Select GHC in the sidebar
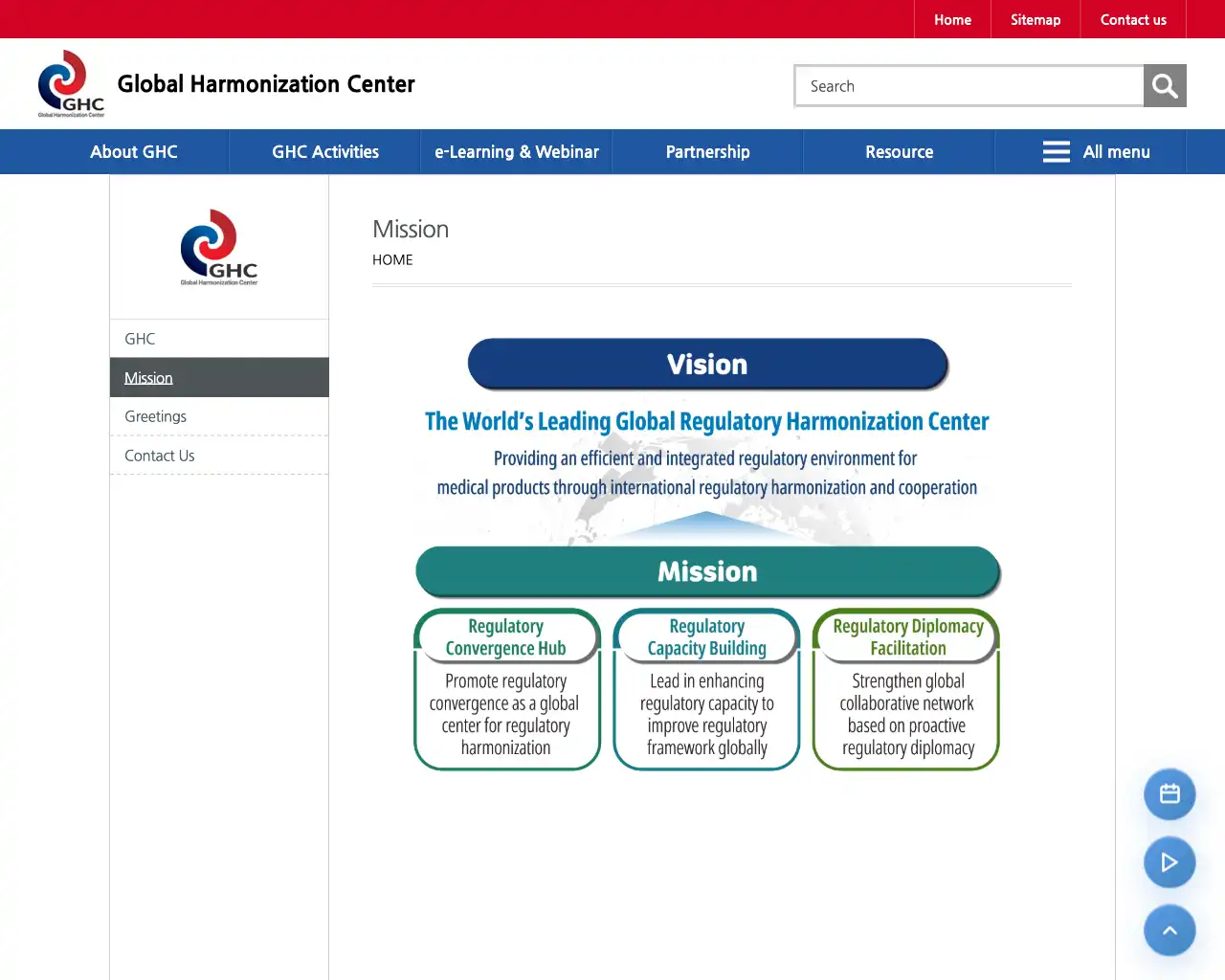This screenshot has height=980, width=1225. (x=140, y=339)
